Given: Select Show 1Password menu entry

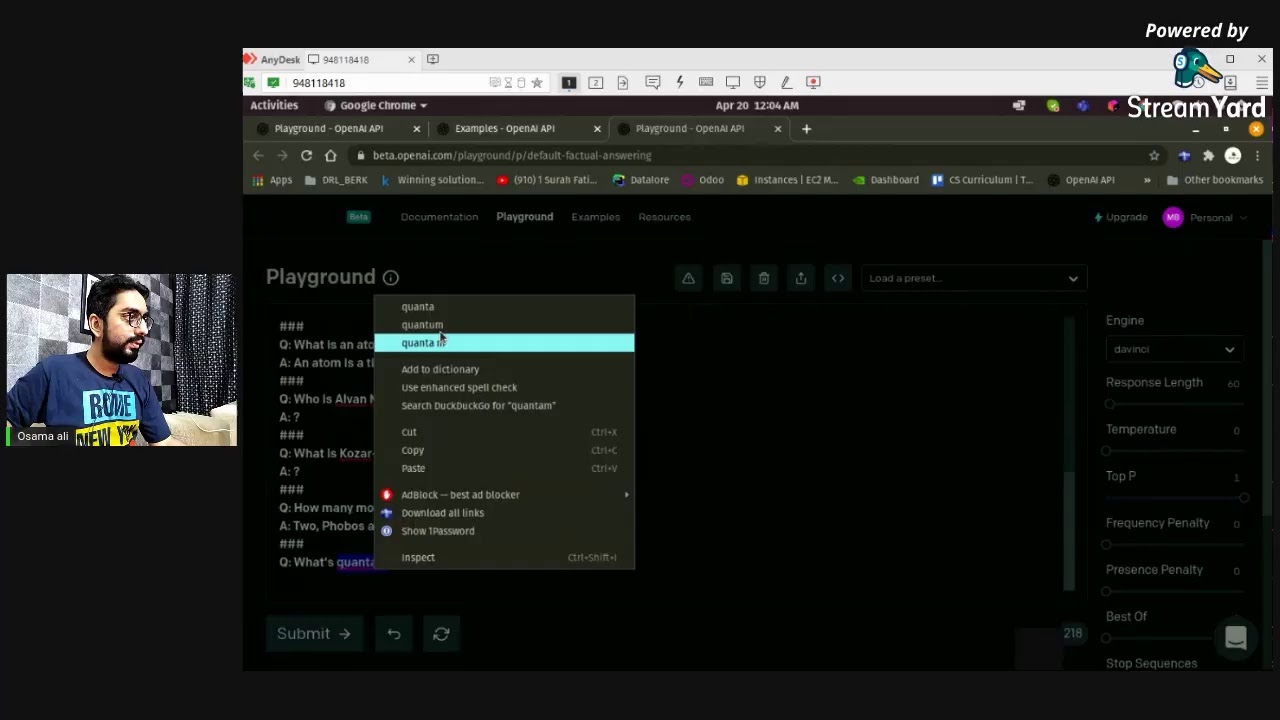Looking at the screenshot, I should [x=504, y=530].
